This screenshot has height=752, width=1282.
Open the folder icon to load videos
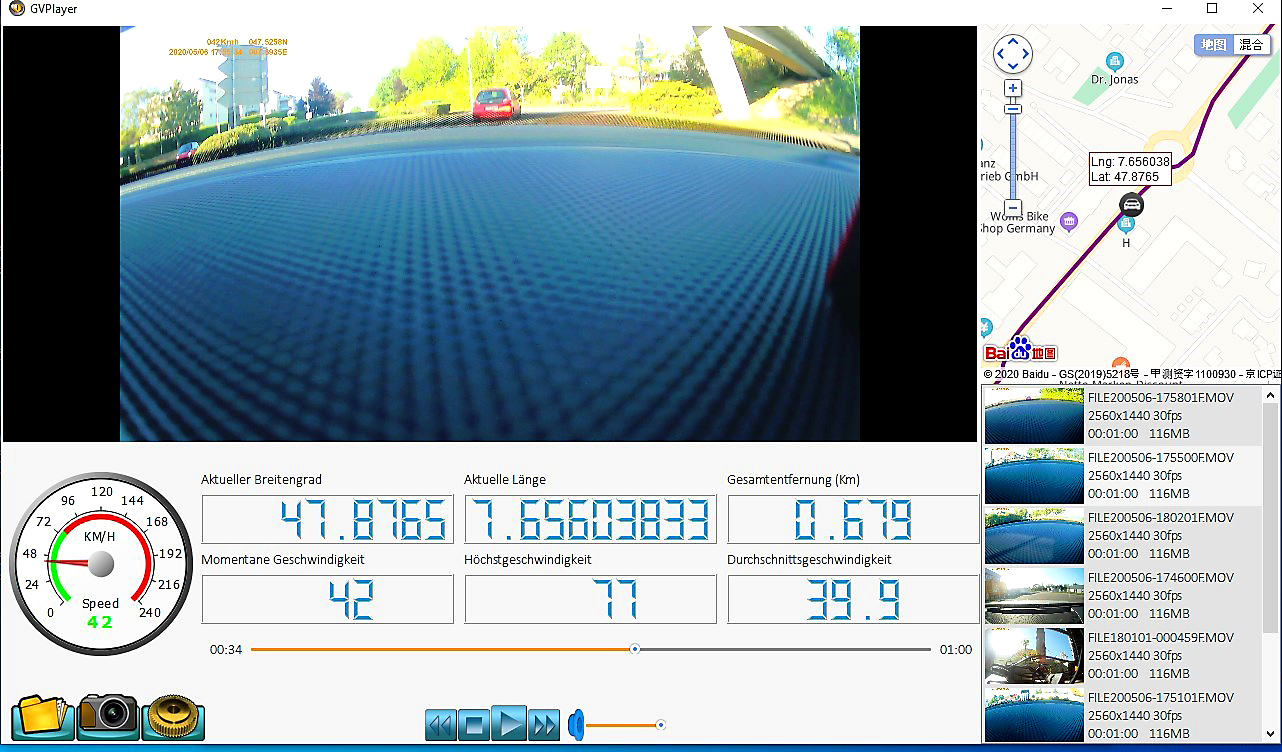(x=42, y=716)
